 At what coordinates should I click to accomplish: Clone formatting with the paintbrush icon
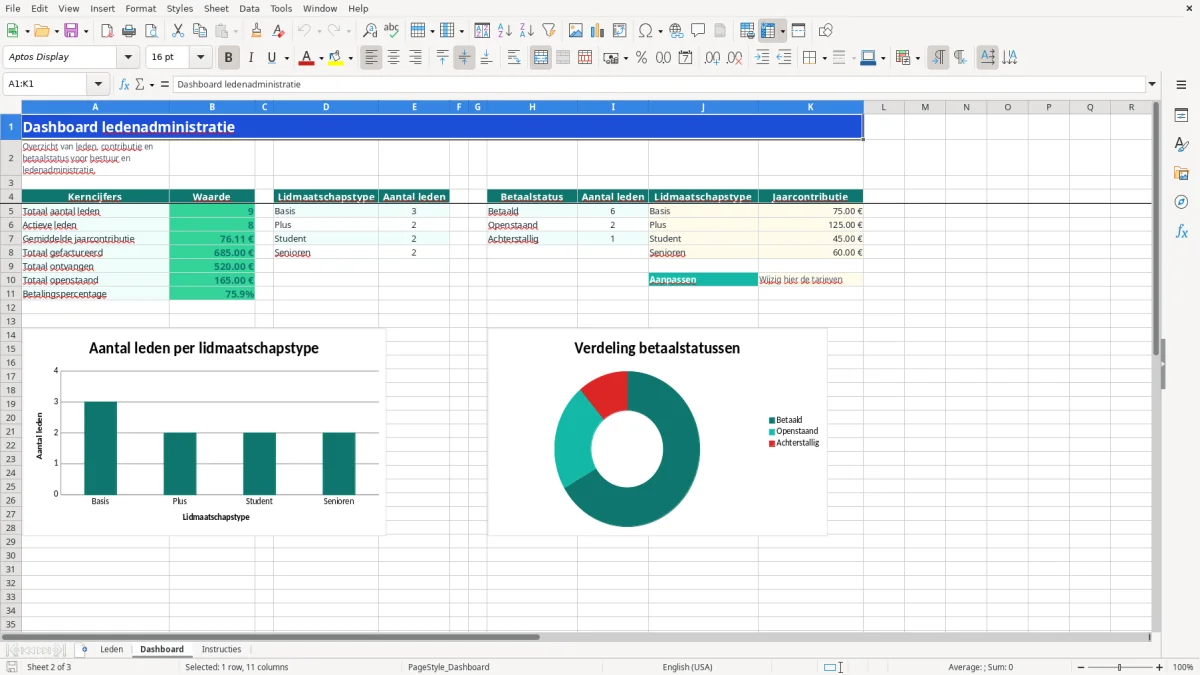tap(257, 31)
